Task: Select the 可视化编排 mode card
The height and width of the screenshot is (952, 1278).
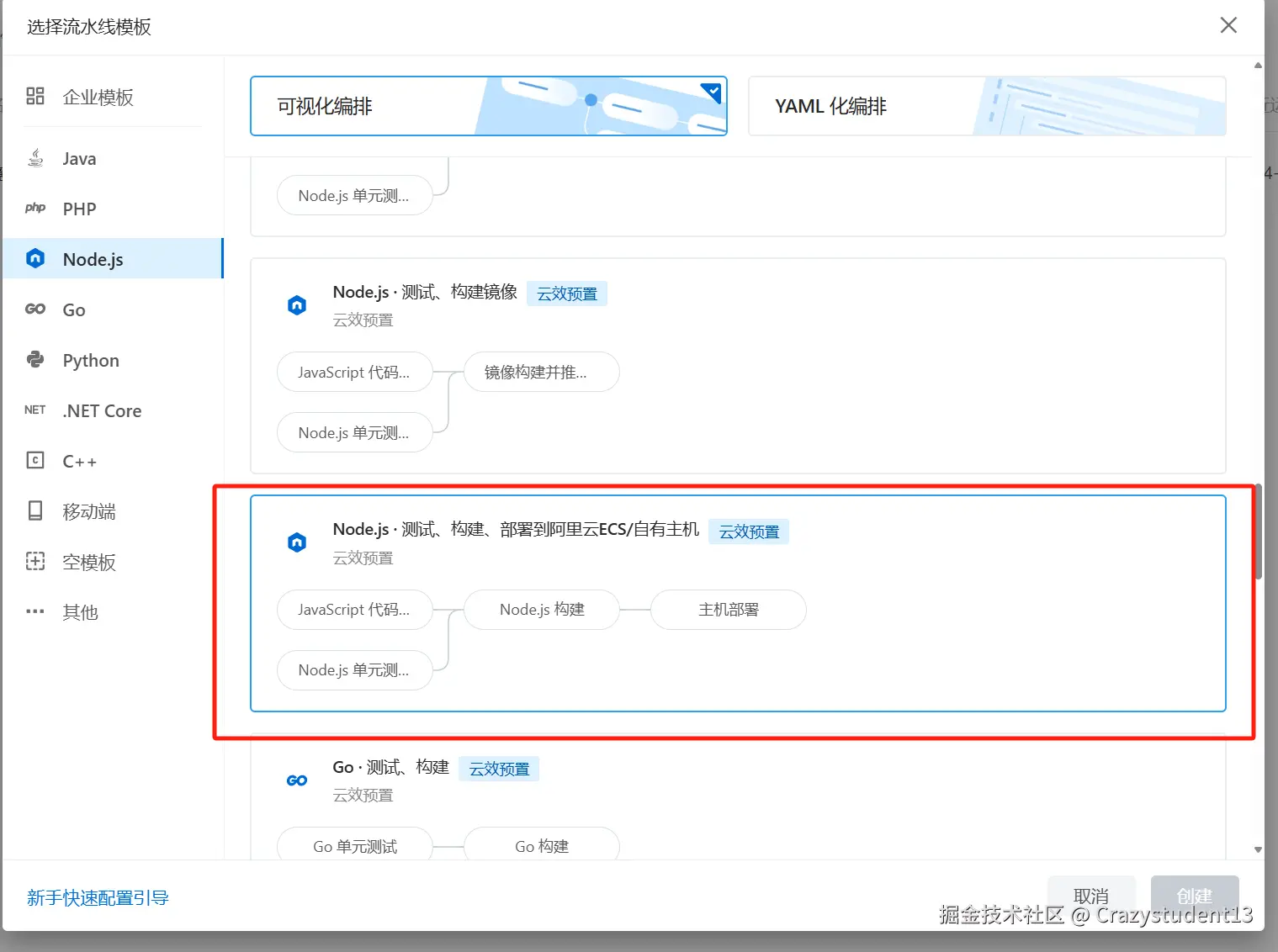Action: click(x=489, y=106)
